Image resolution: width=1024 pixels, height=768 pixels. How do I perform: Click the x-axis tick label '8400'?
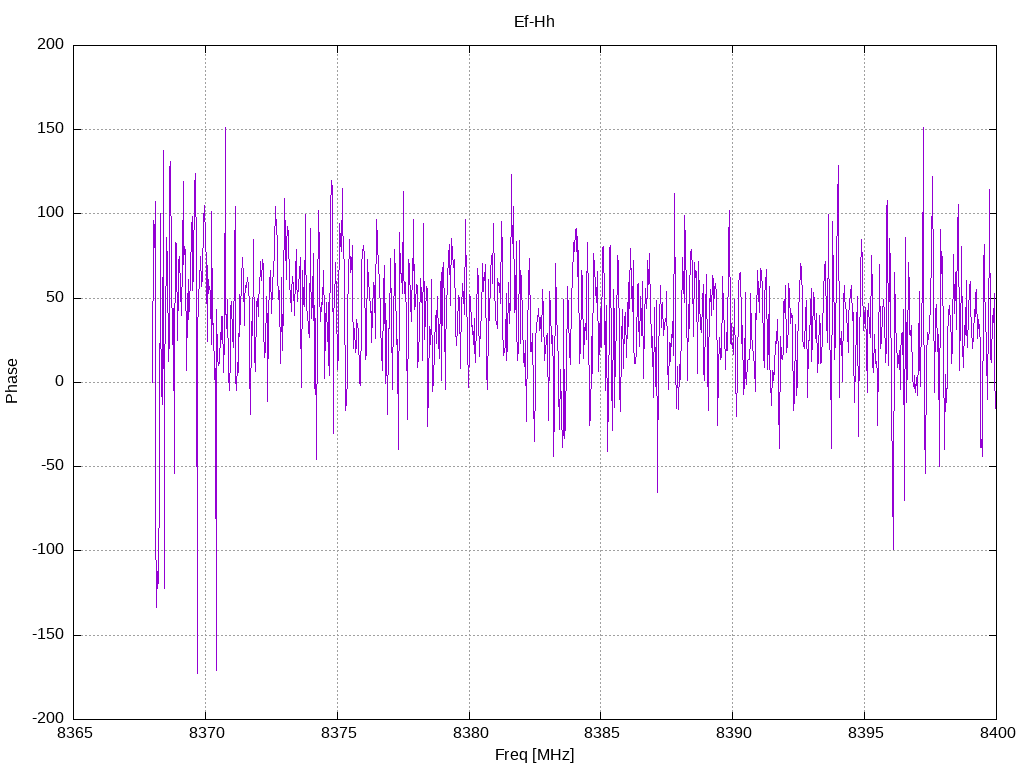coord(997,733)
